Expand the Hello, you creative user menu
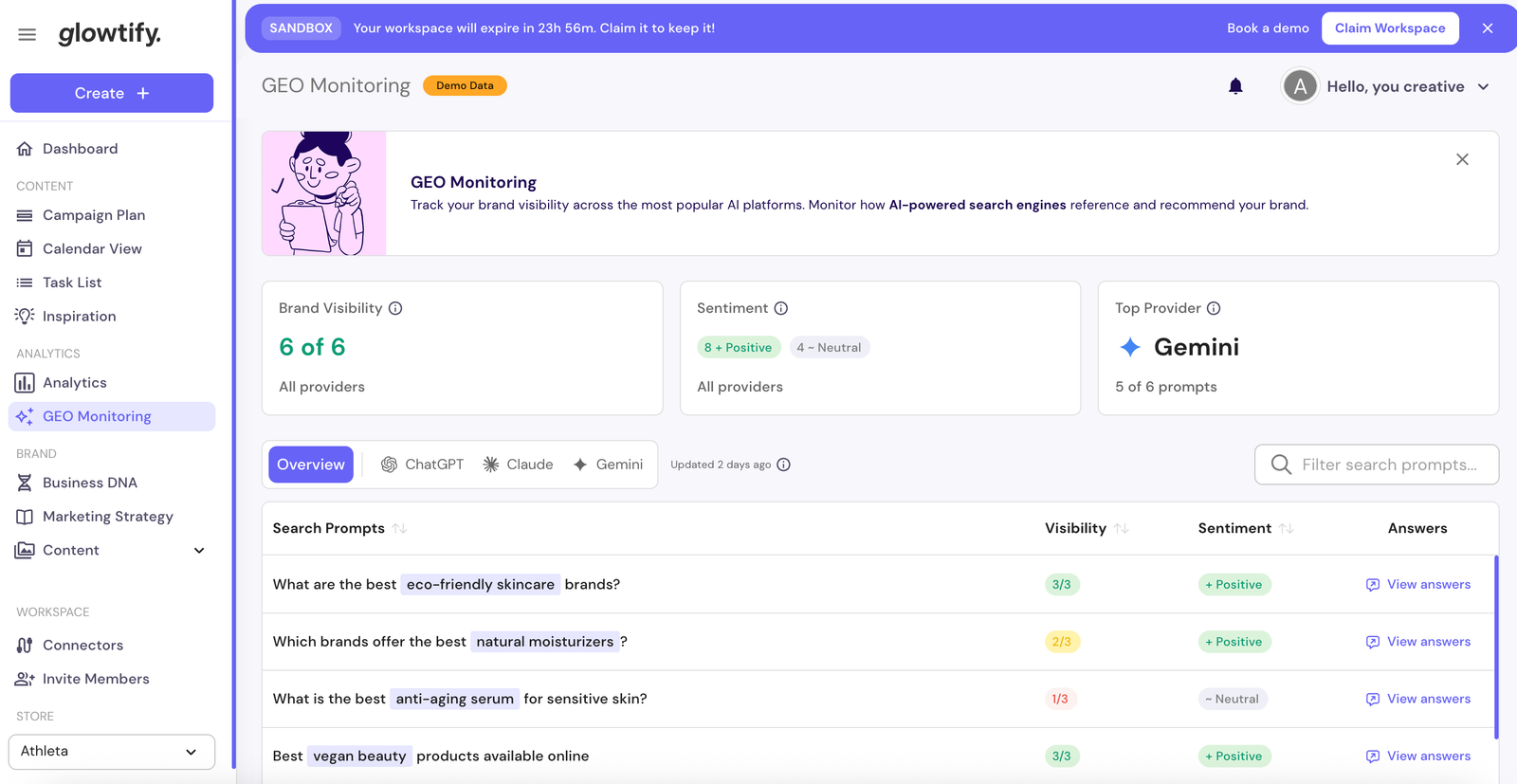 click(1407, 86)
